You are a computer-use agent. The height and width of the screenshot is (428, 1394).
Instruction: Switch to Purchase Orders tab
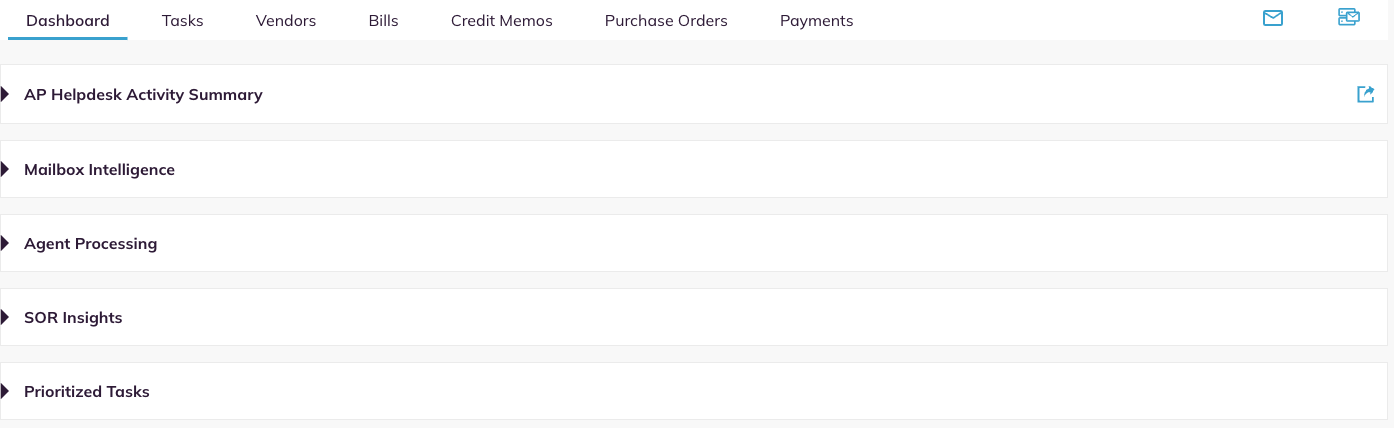(666, 20)
